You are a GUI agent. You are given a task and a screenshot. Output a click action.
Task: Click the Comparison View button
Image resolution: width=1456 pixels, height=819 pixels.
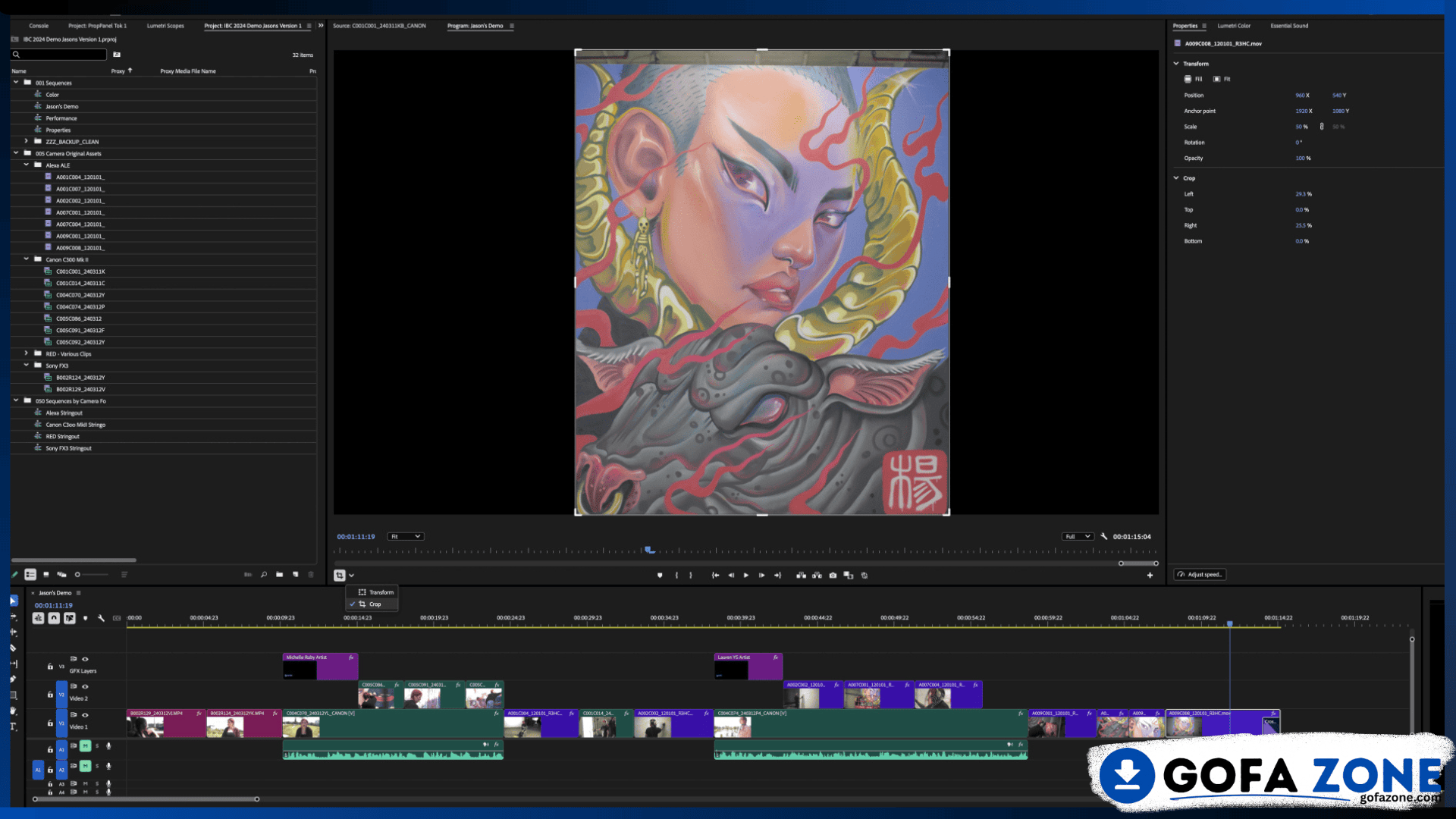coord(849,576)
